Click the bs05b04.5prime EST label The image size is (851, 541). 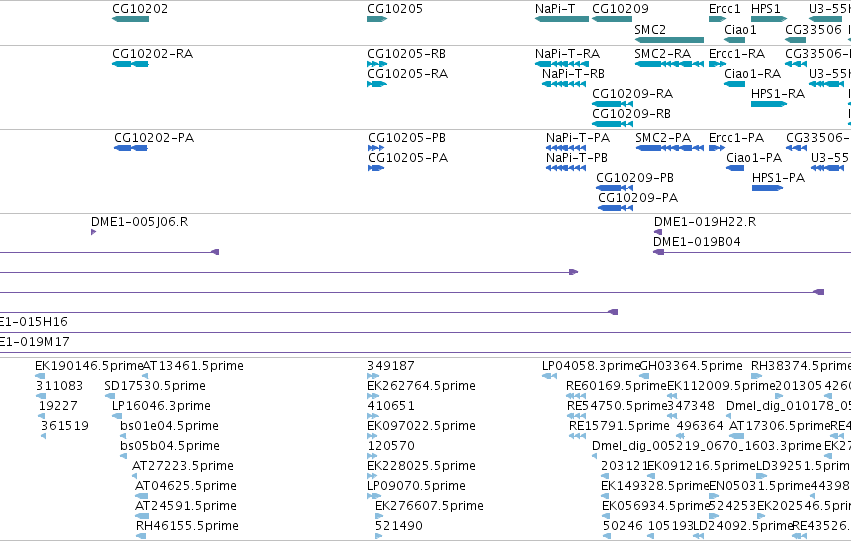170,446
